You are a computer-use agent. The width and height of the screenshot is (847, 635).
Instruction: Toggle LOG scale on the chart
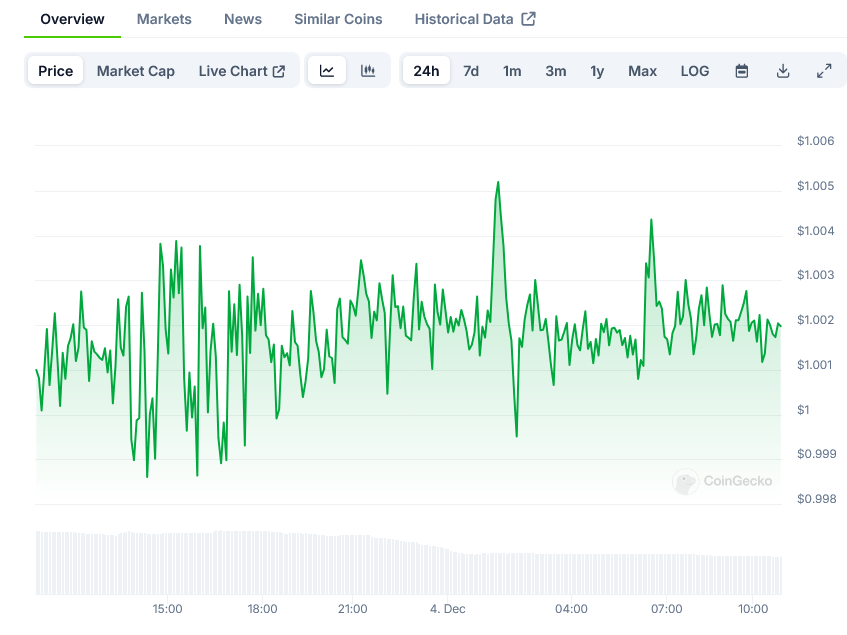pyautogui.click(x=694, y=71)
